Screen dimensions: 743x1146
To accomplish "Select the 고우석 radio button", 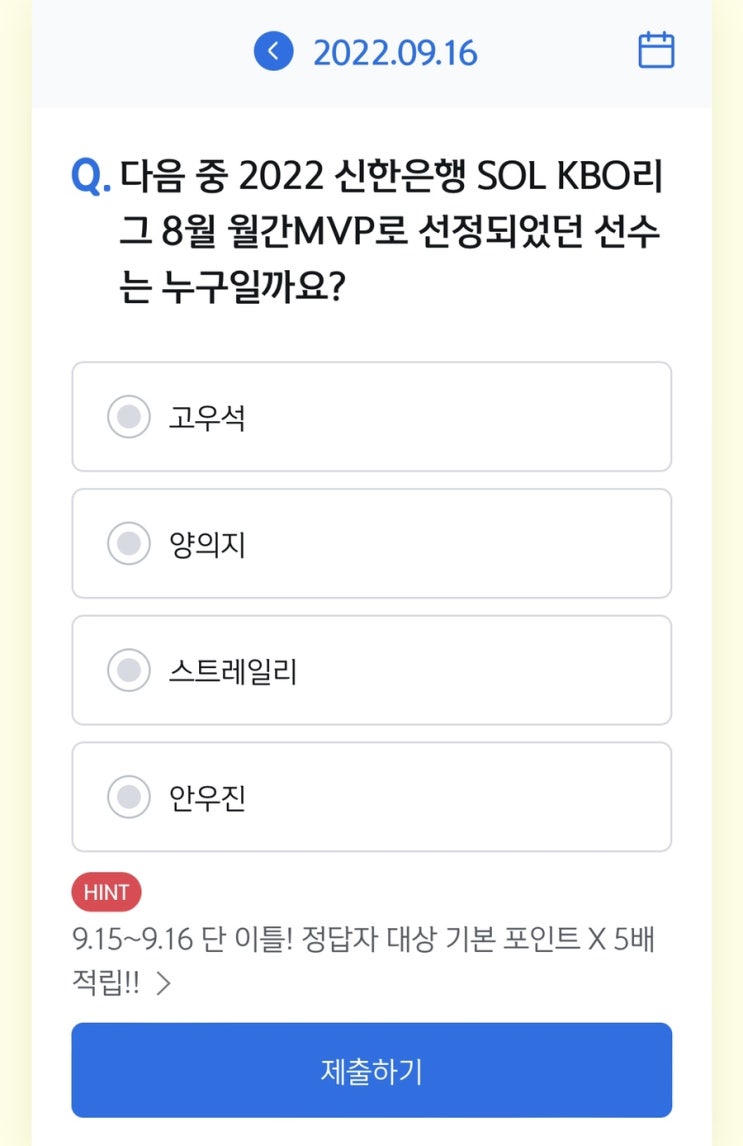I will [x=128, y=417].
